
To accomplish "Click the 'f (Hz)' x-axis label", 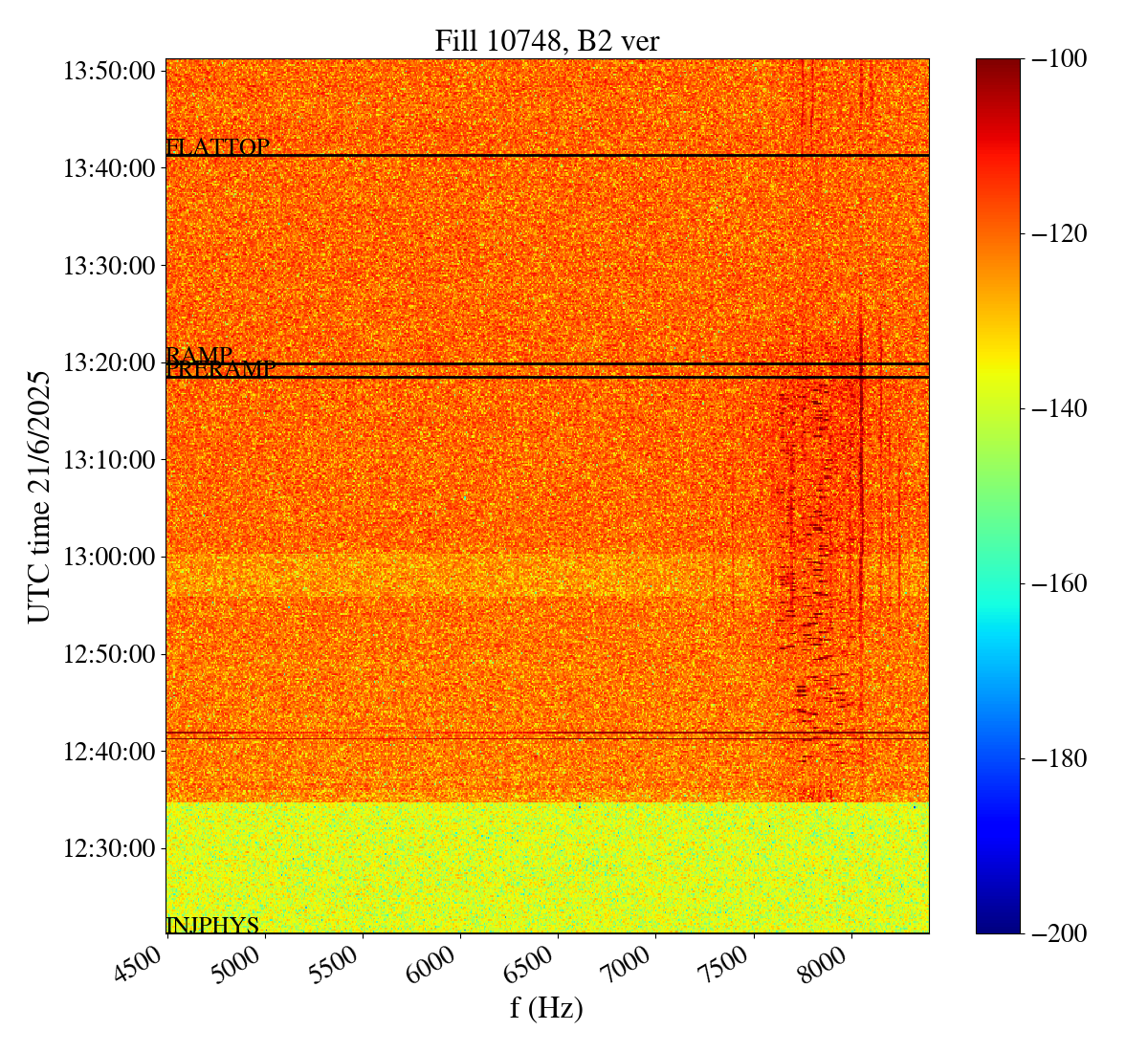I will click(546, 1008).
